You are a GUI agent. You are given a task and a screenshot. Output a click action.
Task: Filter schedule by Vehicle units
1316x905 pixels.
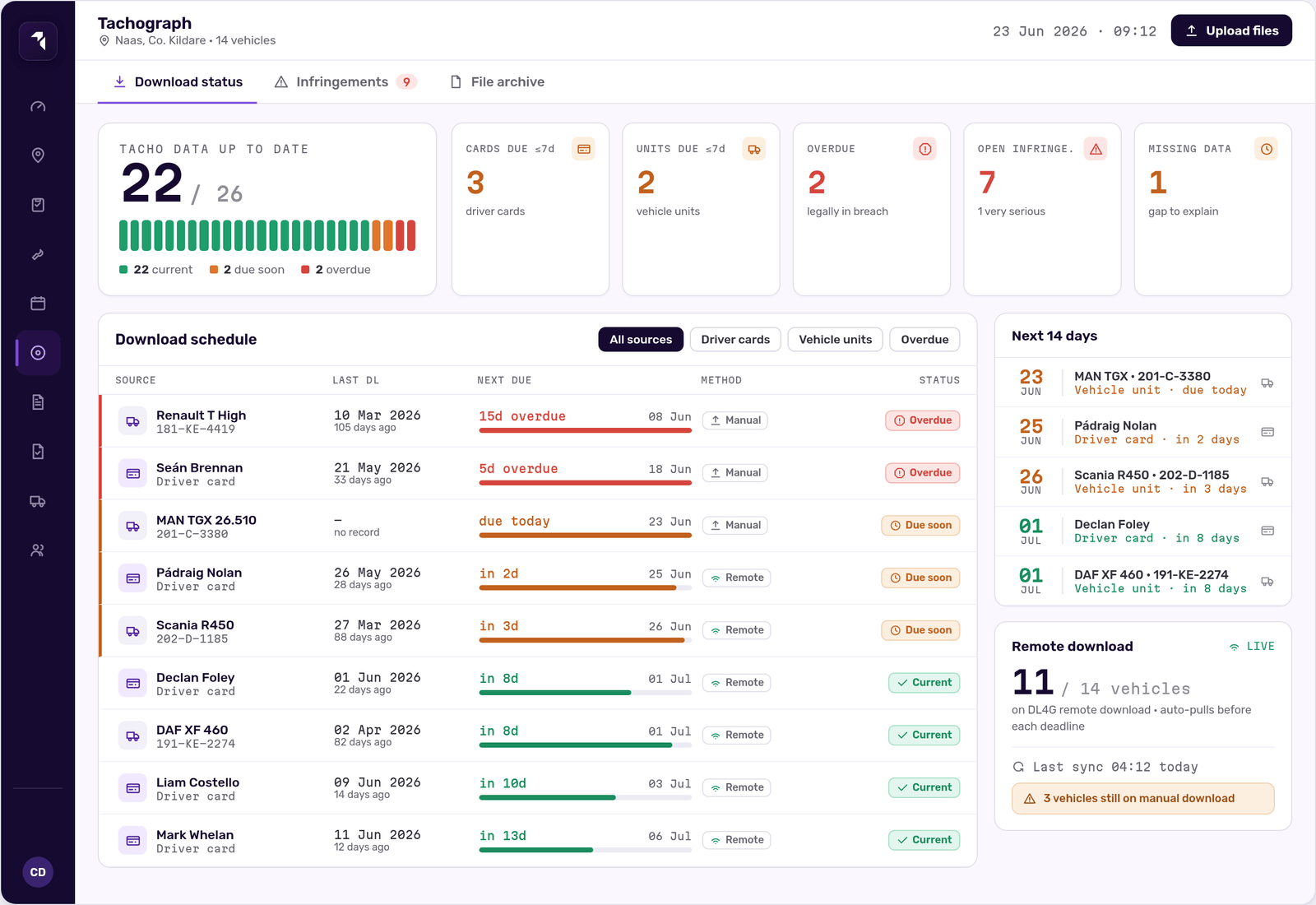pyautogui.click(x=835, y=340)
